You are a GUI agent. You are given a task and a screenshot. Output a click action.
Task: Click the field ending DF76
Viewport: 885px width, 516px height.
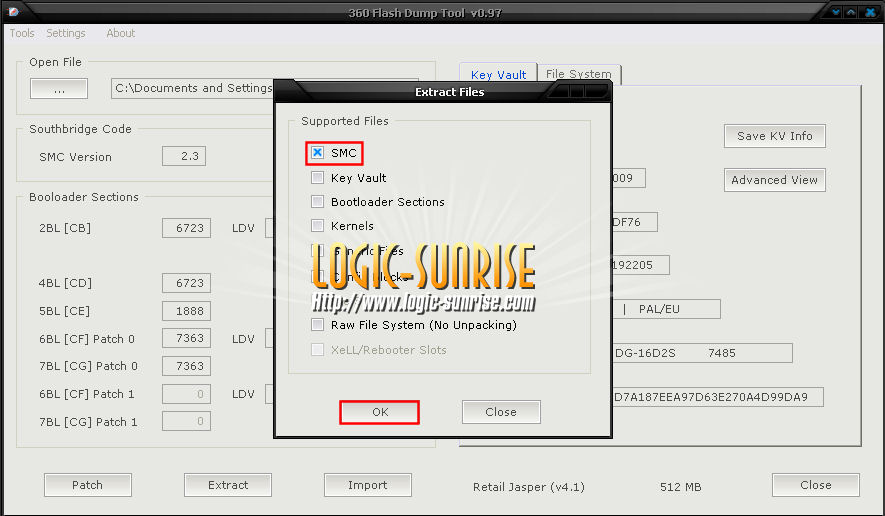click(x=634, y=222)
